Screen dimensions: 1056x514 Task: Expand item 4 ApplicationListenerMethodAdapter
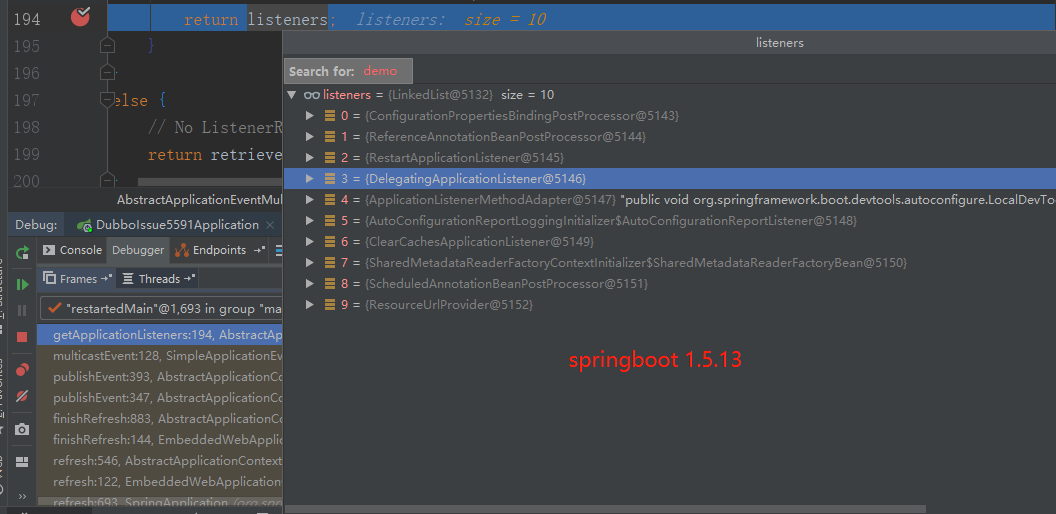pyautogui.click(x=310, y=199)
